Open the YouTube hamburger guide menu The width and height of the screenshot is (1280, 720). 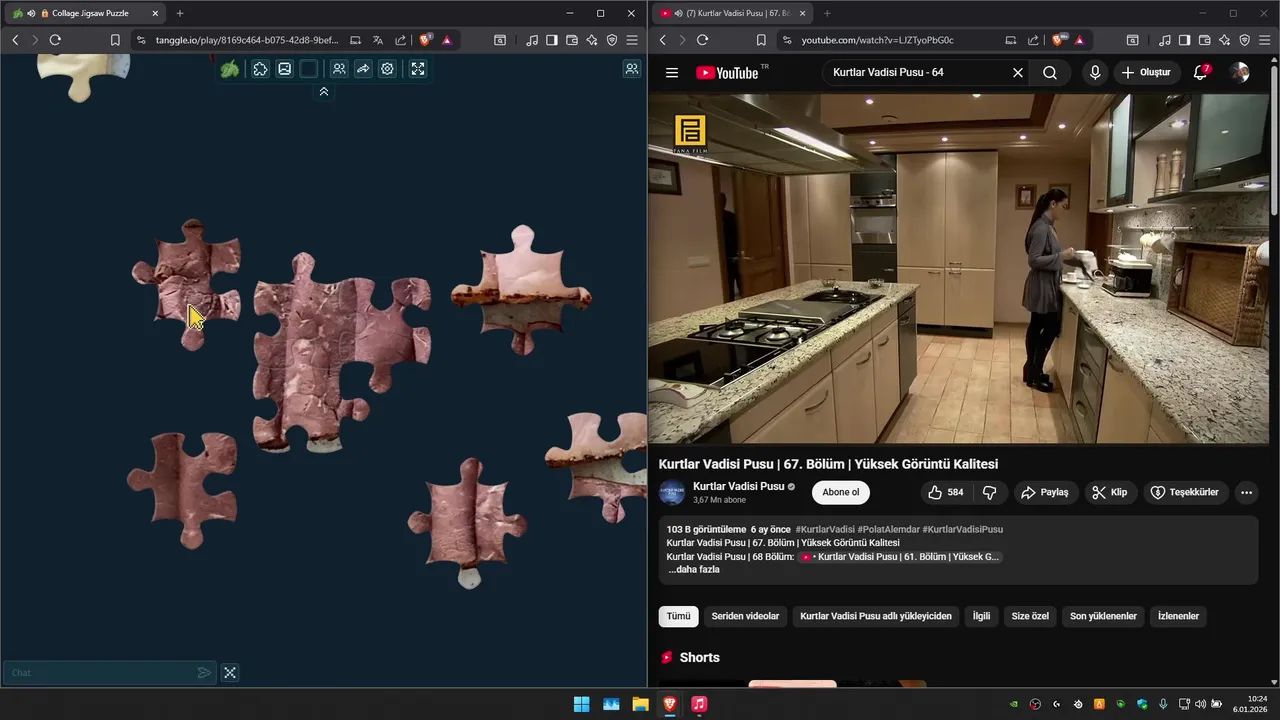coord(672,72)
